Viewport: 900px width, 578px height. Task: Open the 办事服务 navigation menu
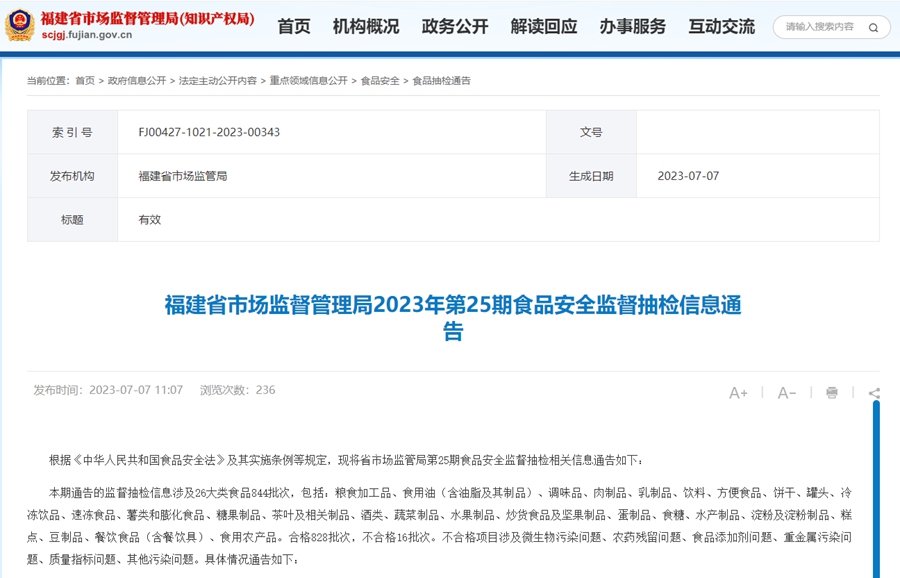tap(632, 27)
